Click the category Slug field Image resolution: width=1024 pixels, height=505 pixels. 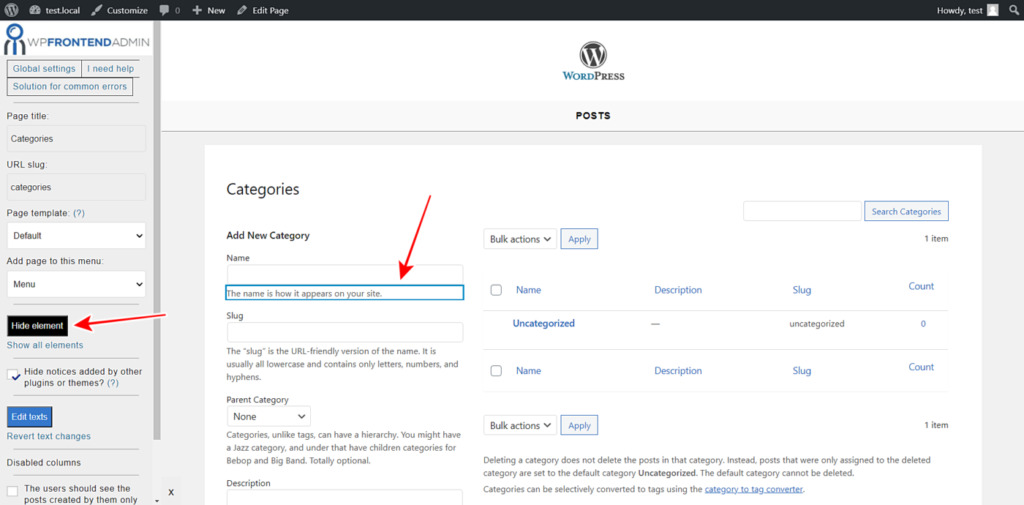click(x=345, y=332)
